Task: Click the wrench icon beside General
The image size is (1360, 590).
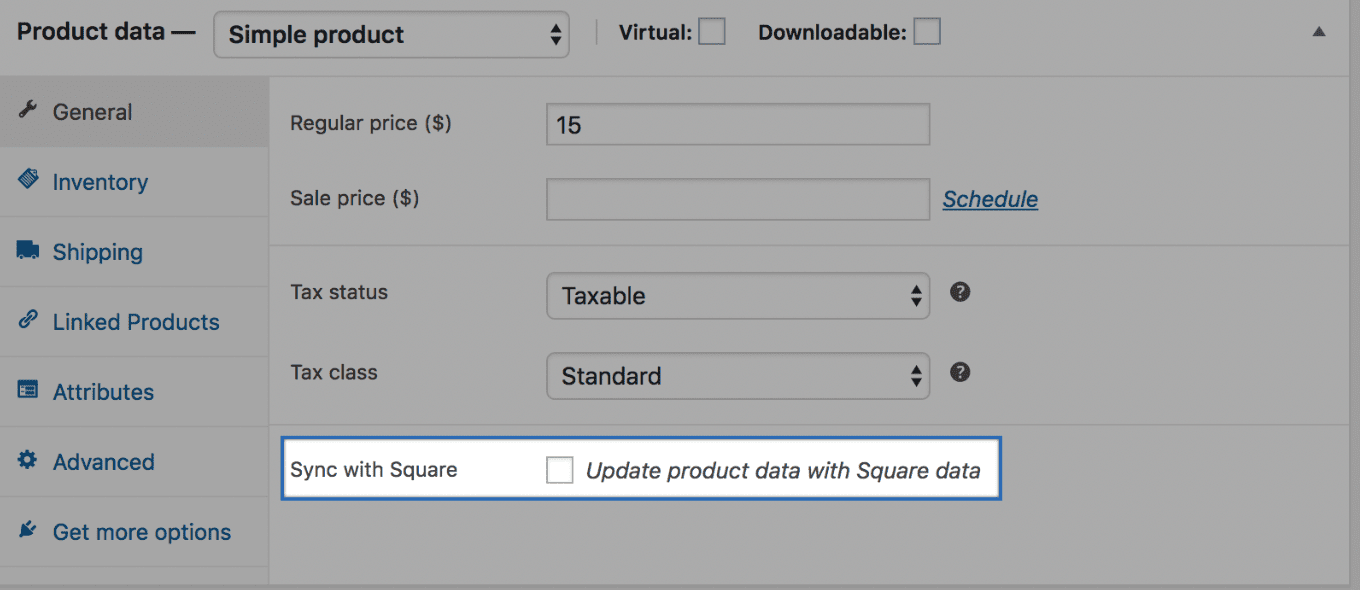Action: [x=28, y=110]
